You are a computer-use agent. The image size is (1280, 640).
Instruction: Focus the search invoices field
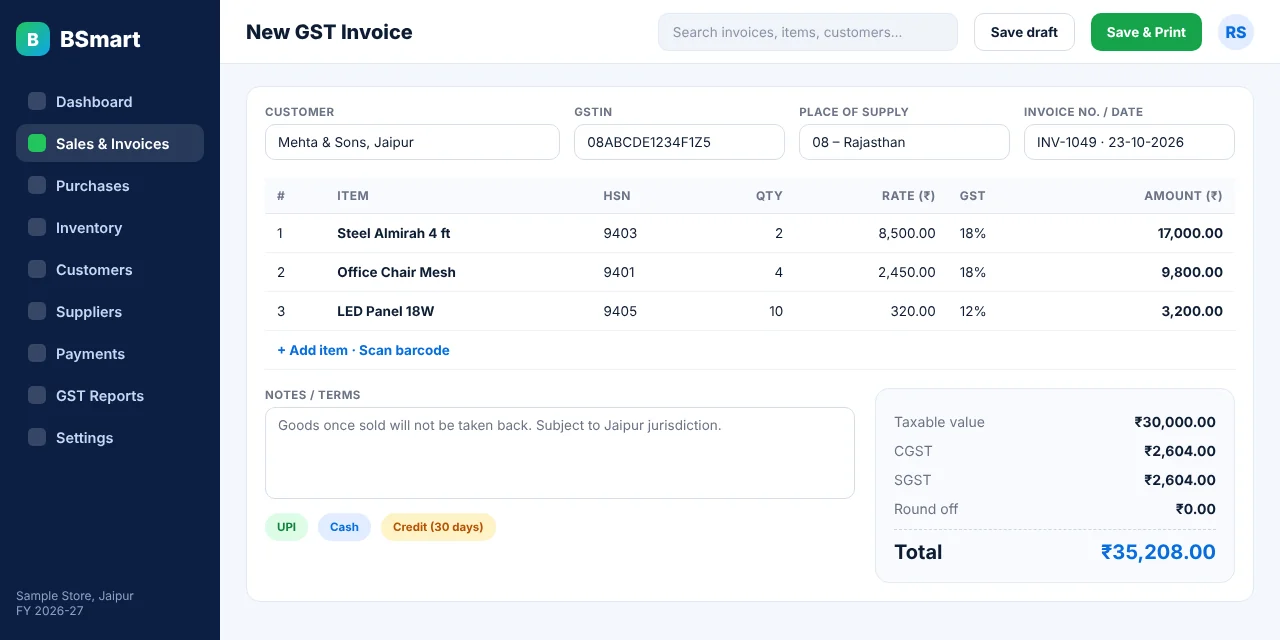click(808, 32)
